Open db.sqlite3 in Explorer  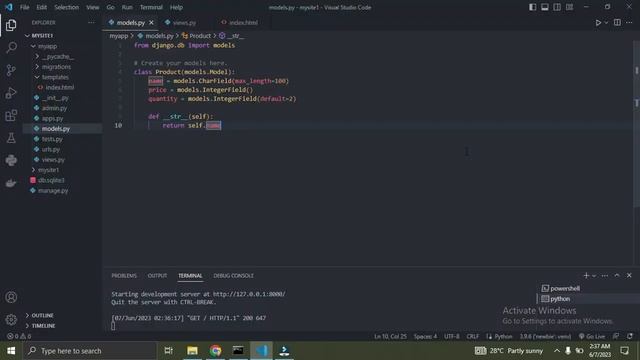point(51,180)
